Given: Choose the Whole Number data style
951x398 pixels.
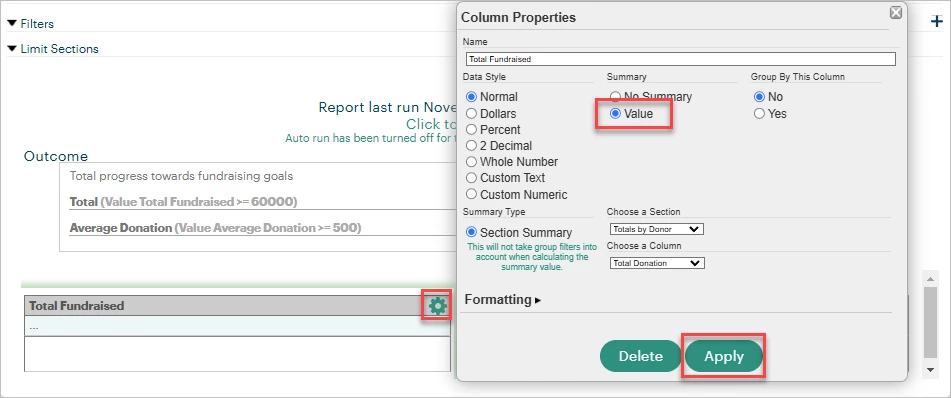Looking at the screenshot, I should tap(471, 162).
